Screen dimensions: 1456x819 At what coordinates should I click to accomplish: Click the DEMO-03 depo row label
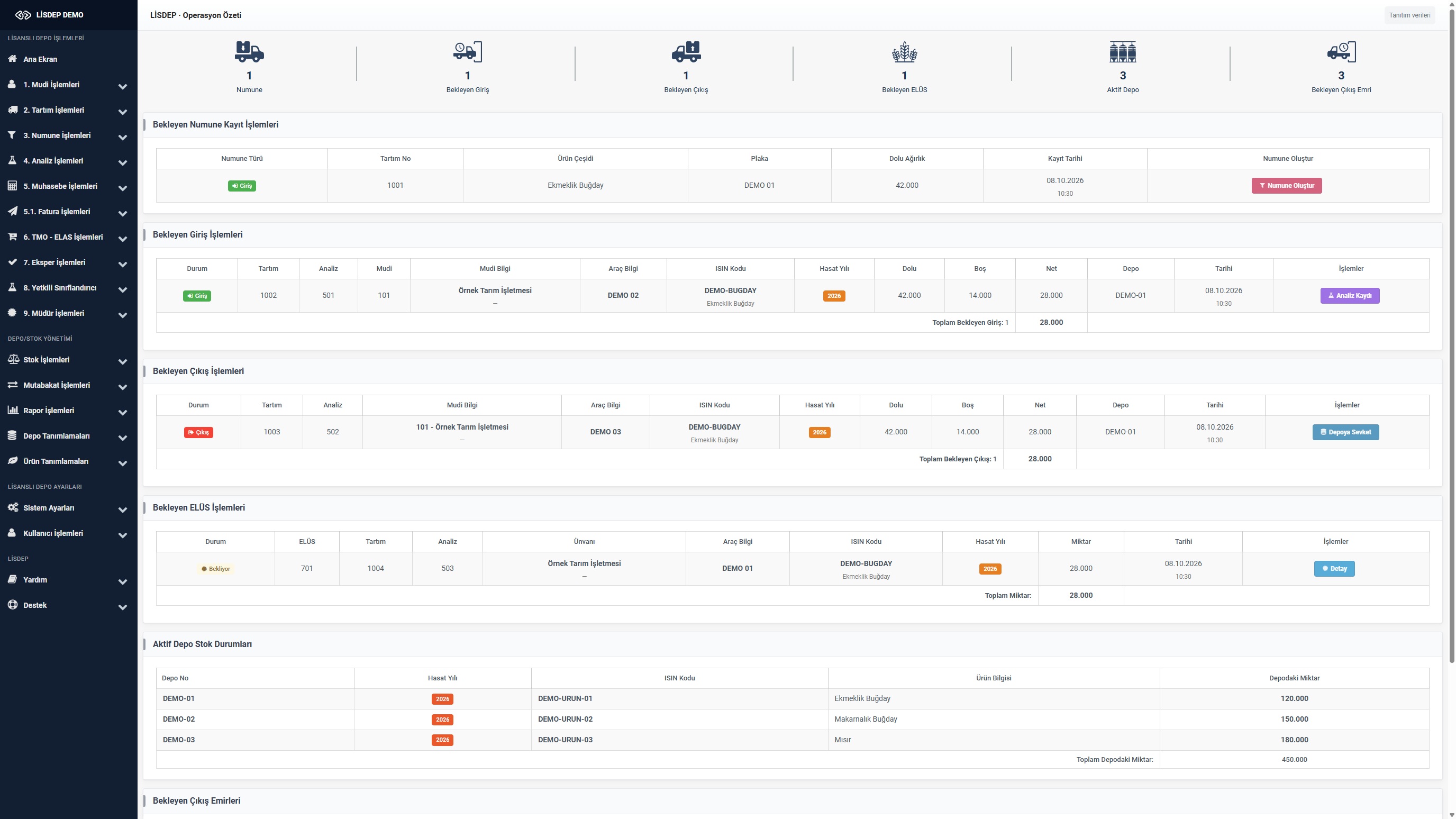pos(179,739)
